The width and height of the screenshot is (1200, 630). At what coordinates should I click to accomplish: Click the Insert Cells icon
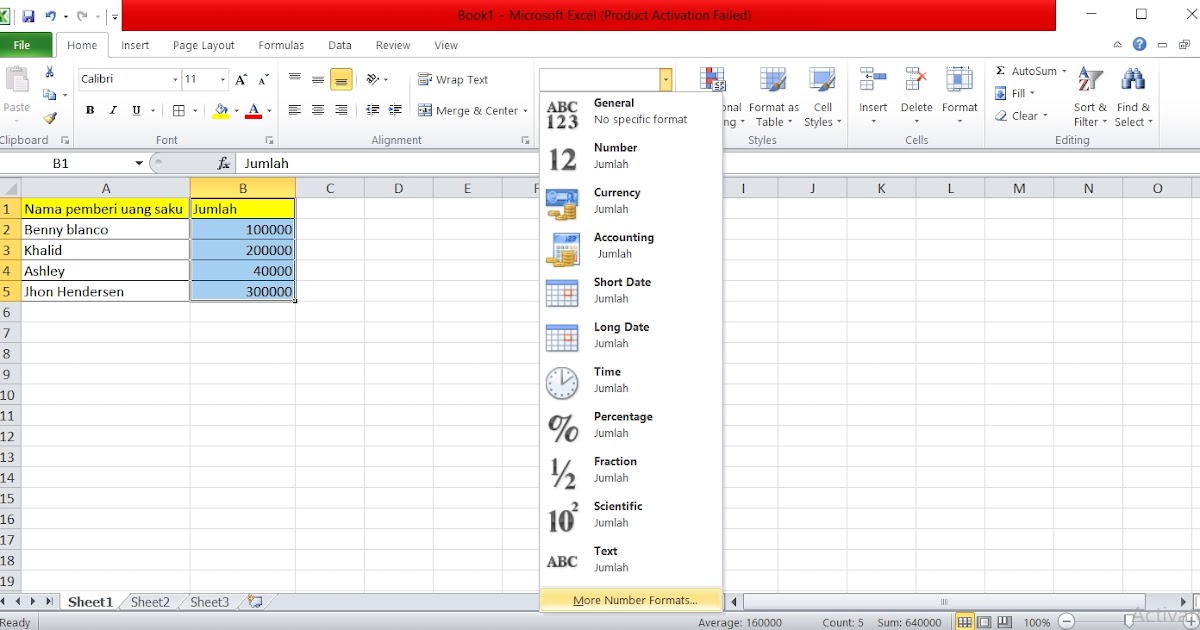coord(872,80)
